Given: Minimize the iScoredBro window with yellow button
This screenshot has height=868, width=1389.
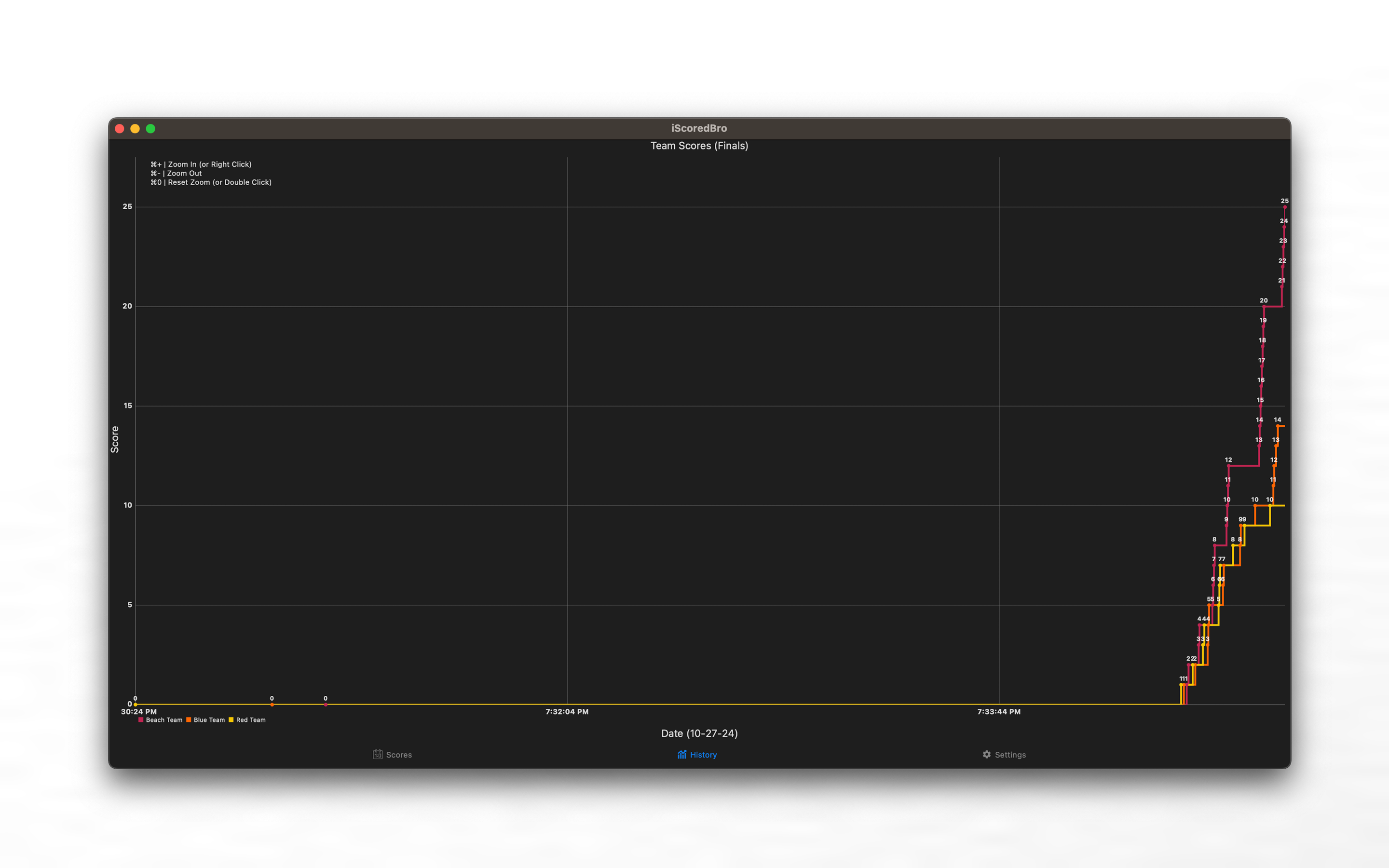Looking at the screenshot, I should 135,129.
